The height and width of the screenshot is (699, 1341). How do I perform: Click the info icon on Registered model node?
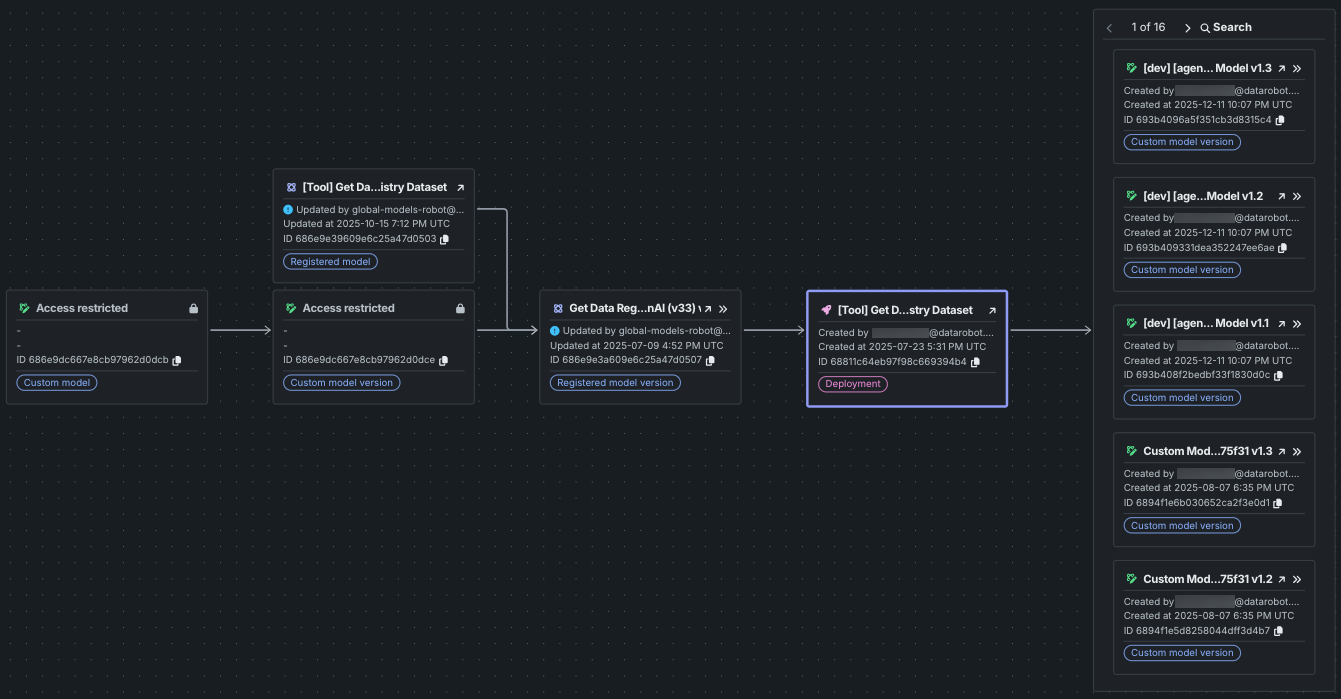pos(288,210)
